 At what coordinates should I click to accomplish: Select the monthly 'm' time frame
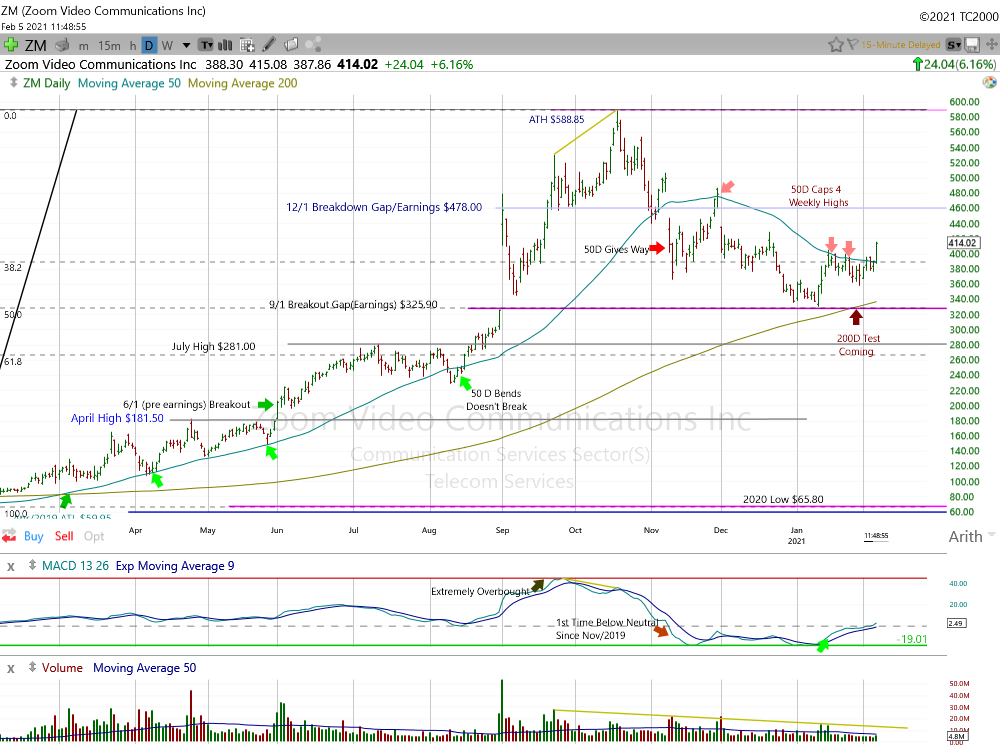(84, 45)
